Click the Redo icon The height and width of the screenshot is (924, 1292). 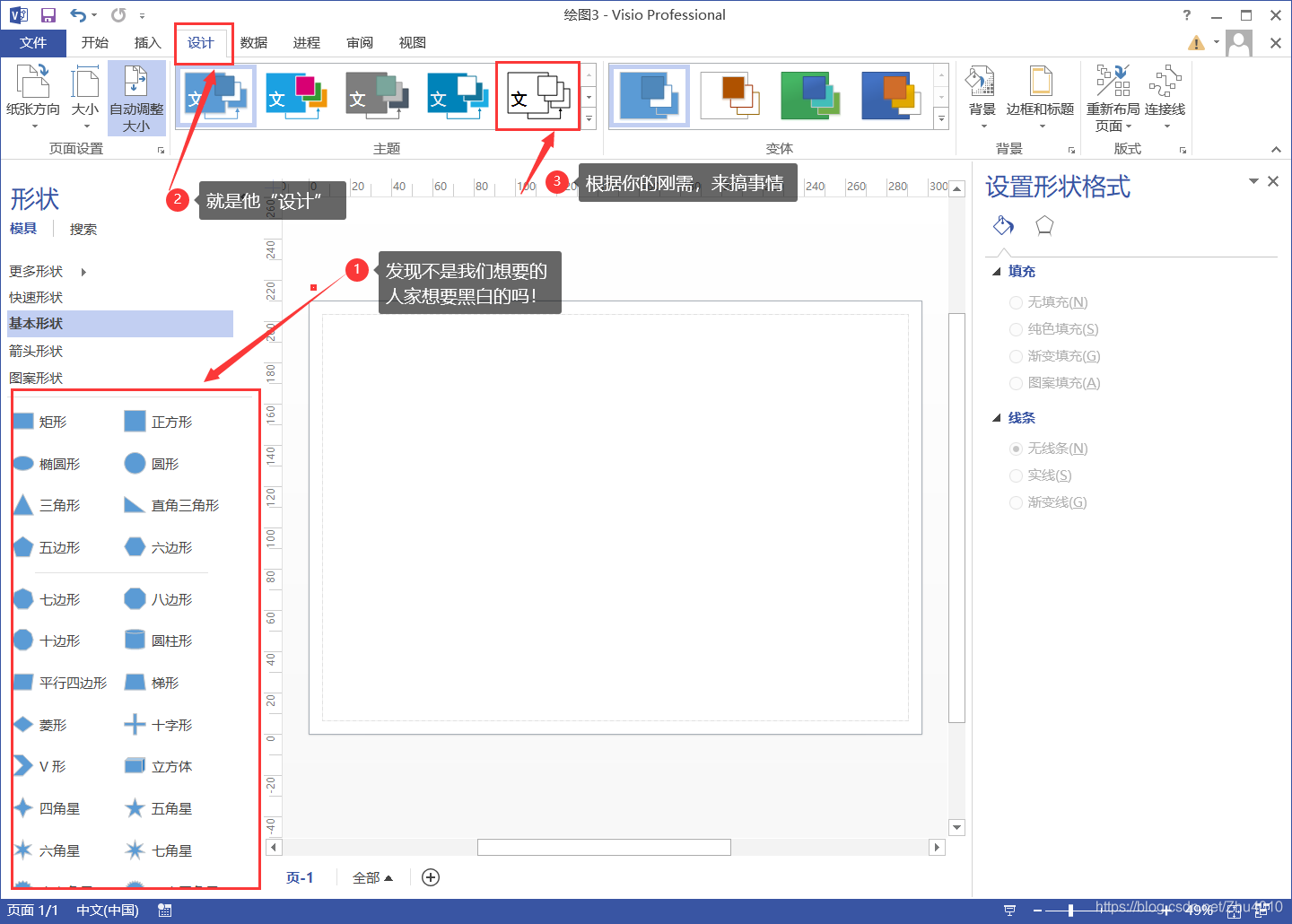tap(118, 15)
